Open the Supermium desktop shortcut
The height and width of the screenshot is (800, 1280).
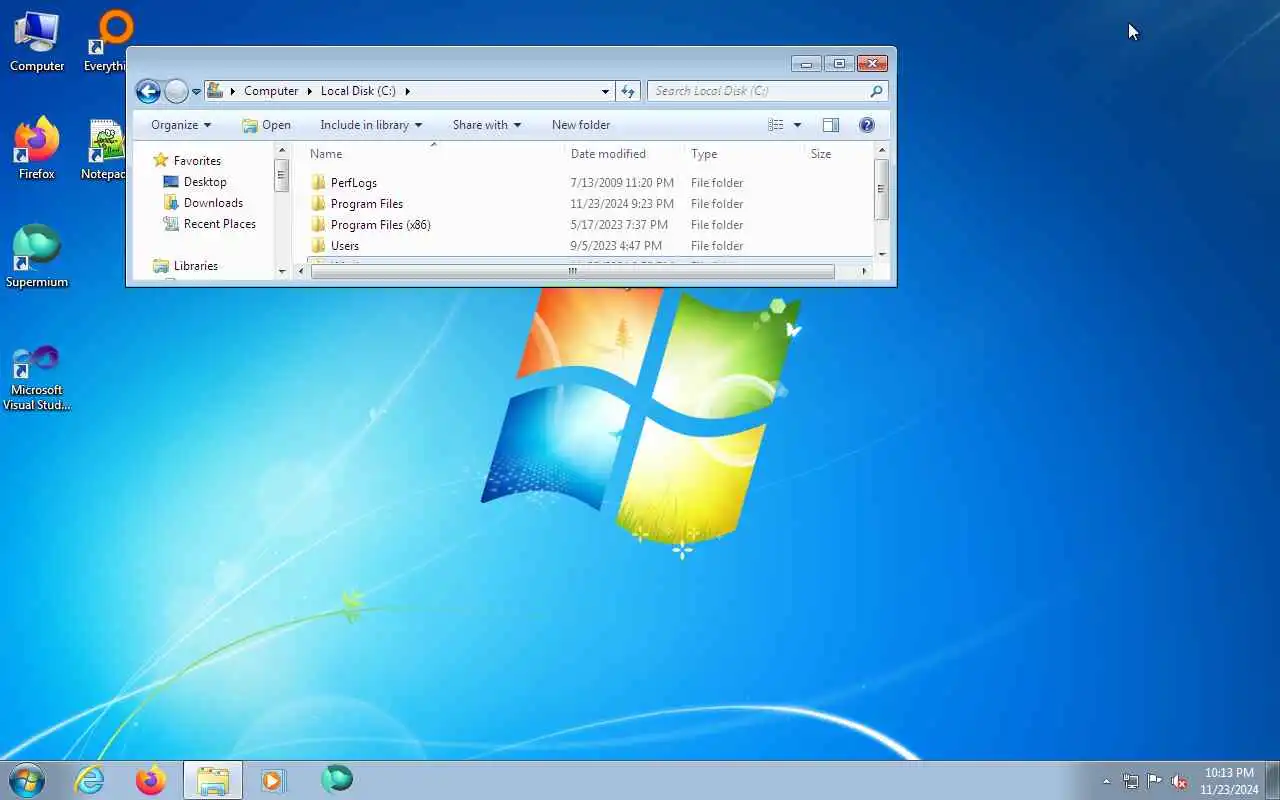point(37,257)
